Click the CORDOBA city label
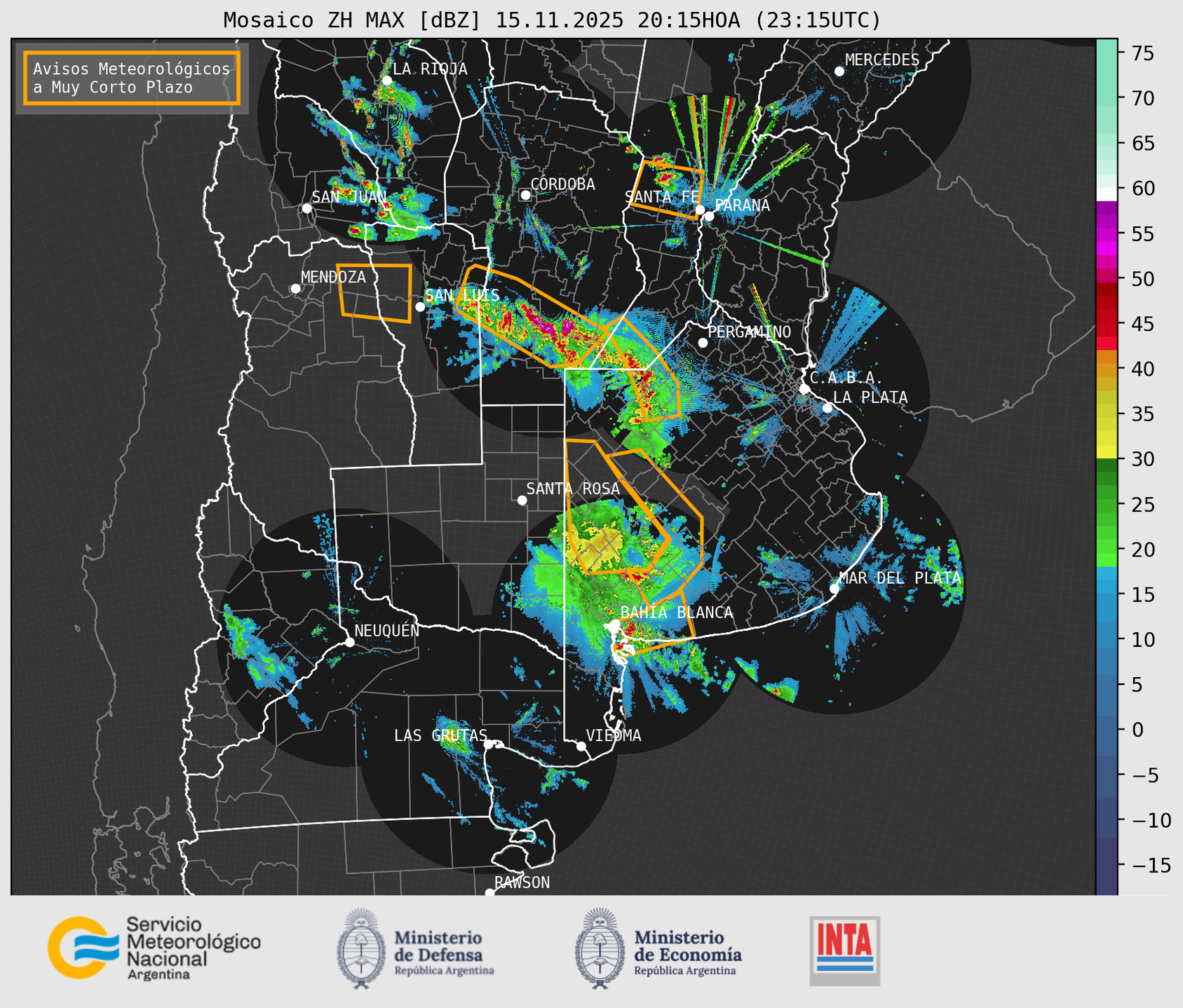 point(562,184)
